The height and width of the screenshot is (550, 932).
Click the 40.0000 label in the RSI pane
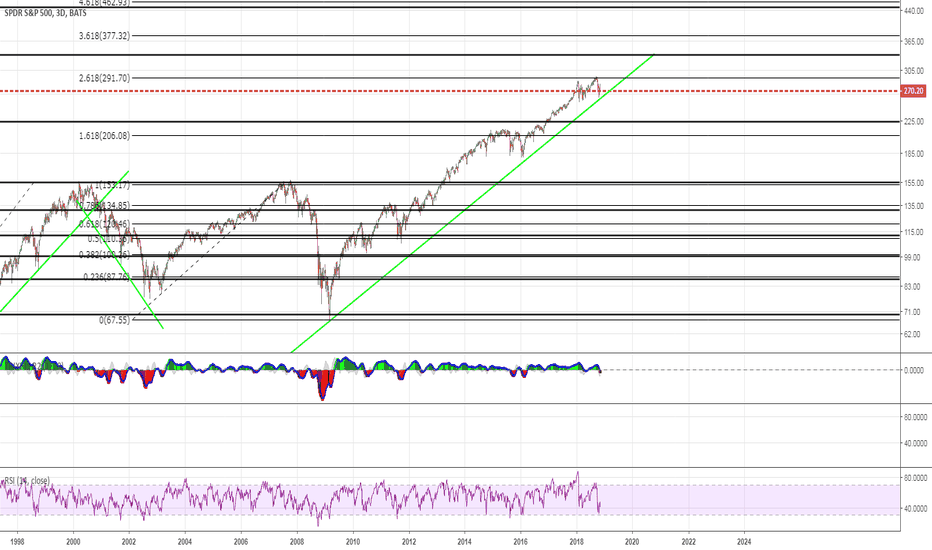[915, 508]
